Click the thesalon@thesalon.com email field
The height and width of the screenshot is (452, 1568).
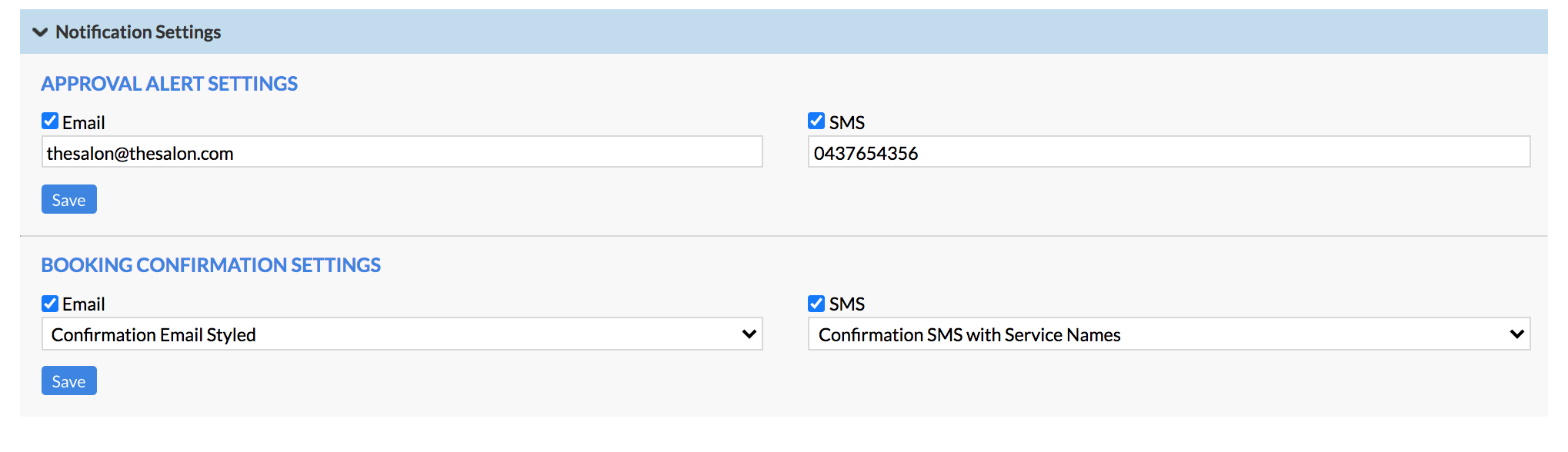(402, 152)
